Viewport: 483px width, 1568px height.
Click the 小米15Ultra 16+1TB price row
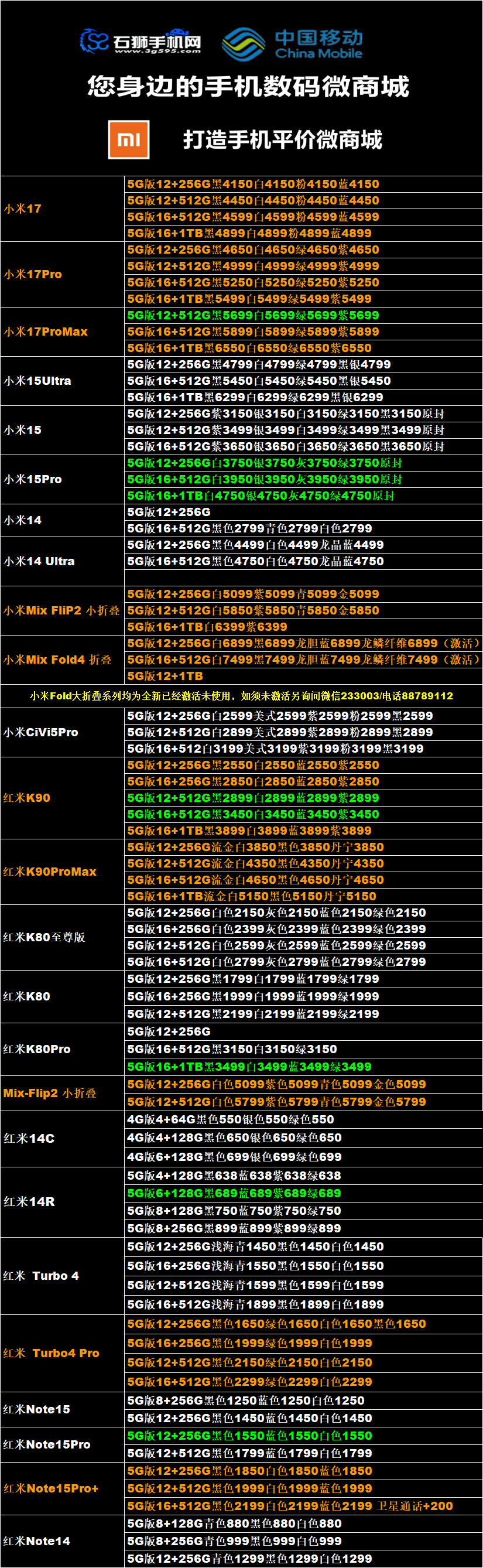255,398
